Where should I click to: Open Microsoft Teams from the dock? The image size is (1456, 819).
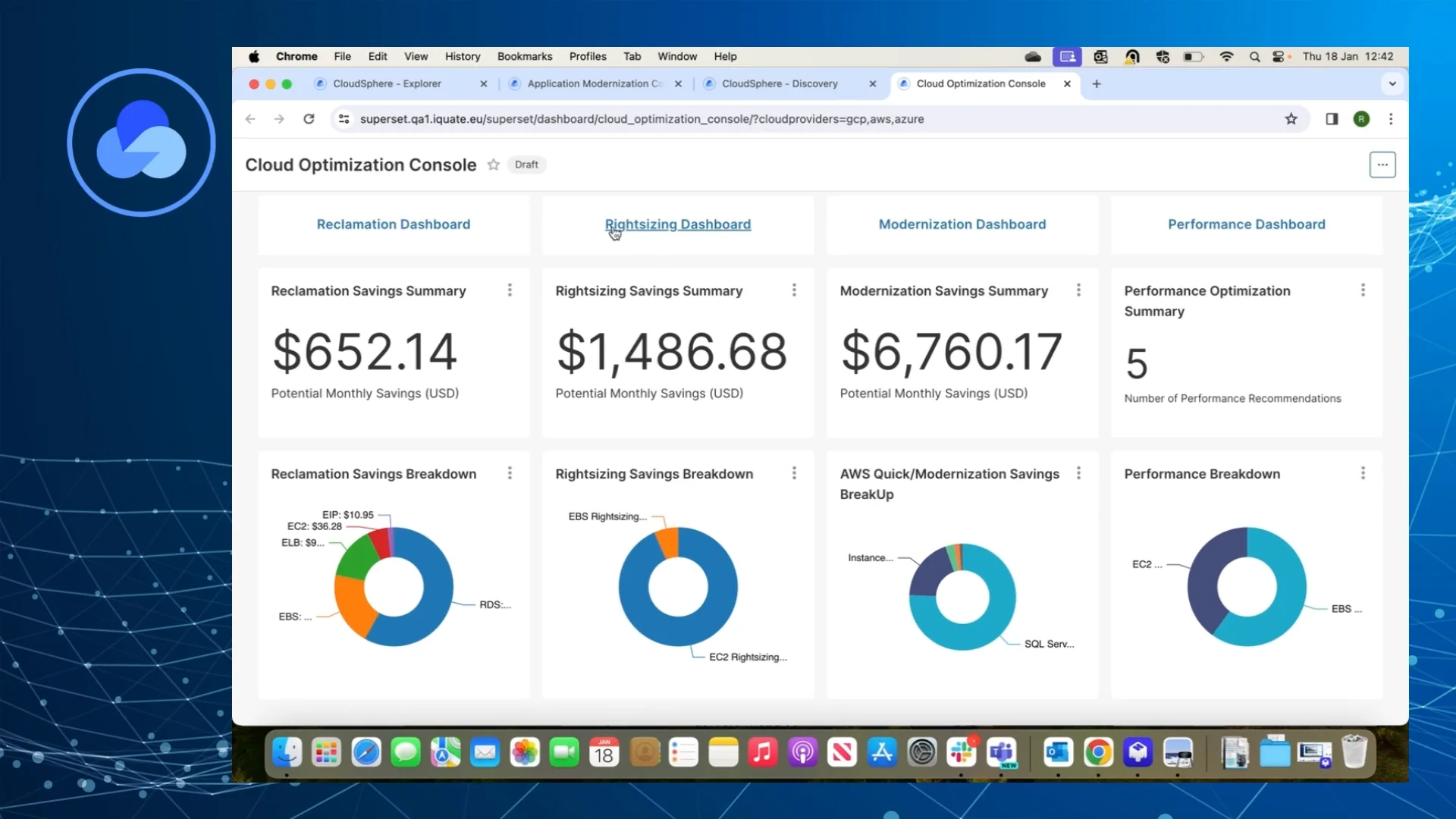point(1002,752)
